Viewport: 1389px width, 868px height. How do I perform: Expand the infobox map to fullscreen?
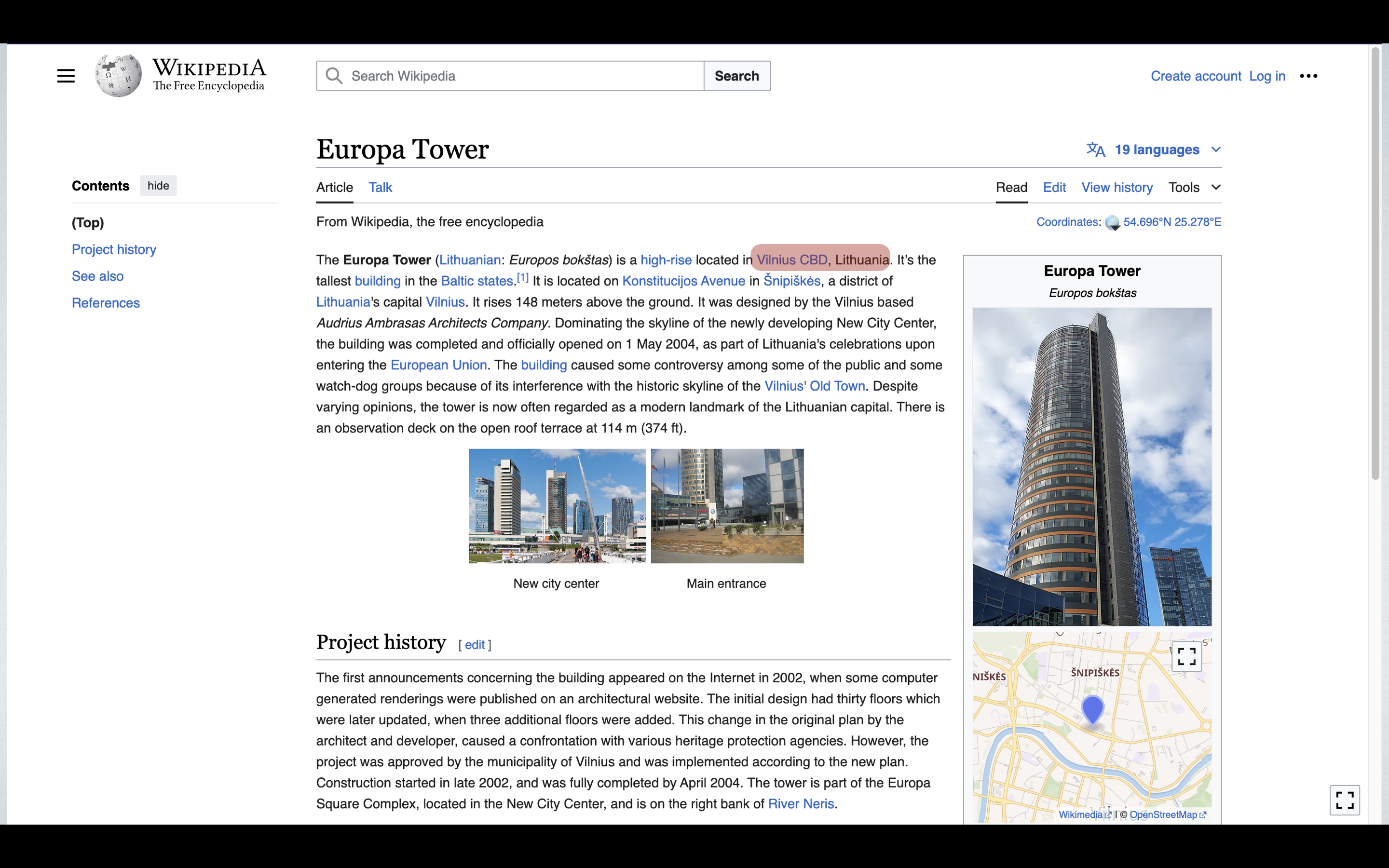point(1186,656)
